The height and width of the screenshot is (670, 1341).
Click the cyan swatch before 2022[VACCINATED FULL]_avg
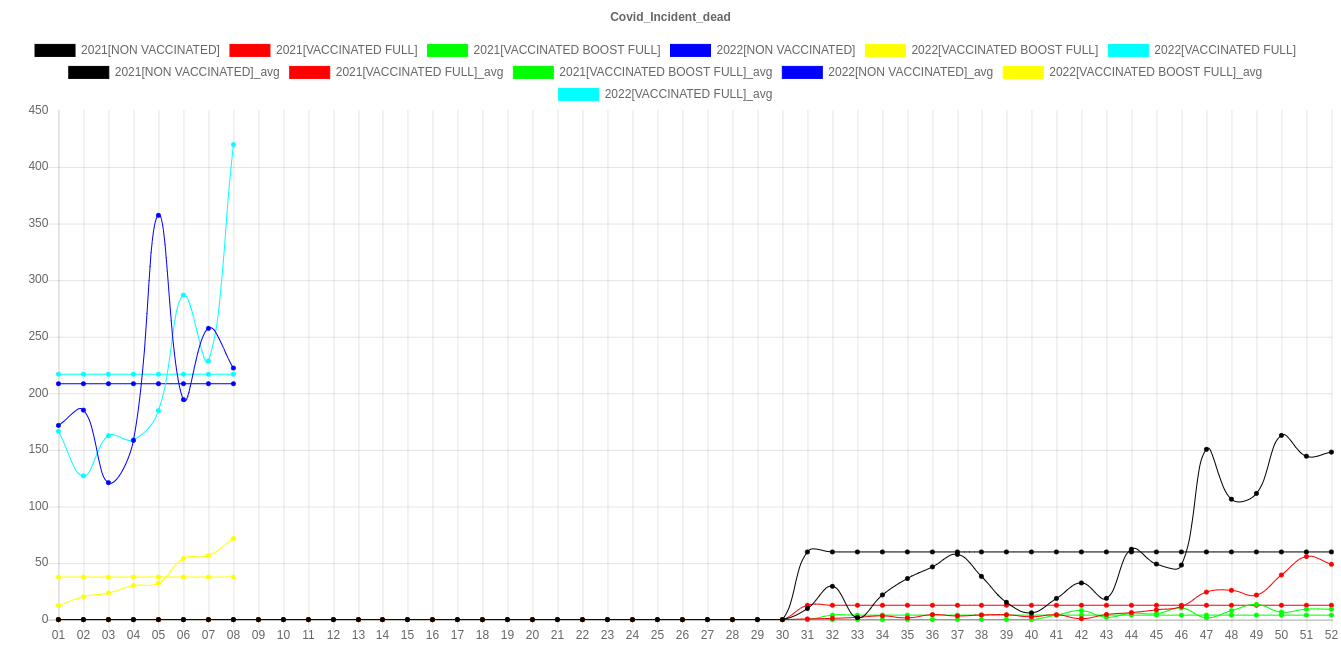pyautogui.click(x=579, y=94)
